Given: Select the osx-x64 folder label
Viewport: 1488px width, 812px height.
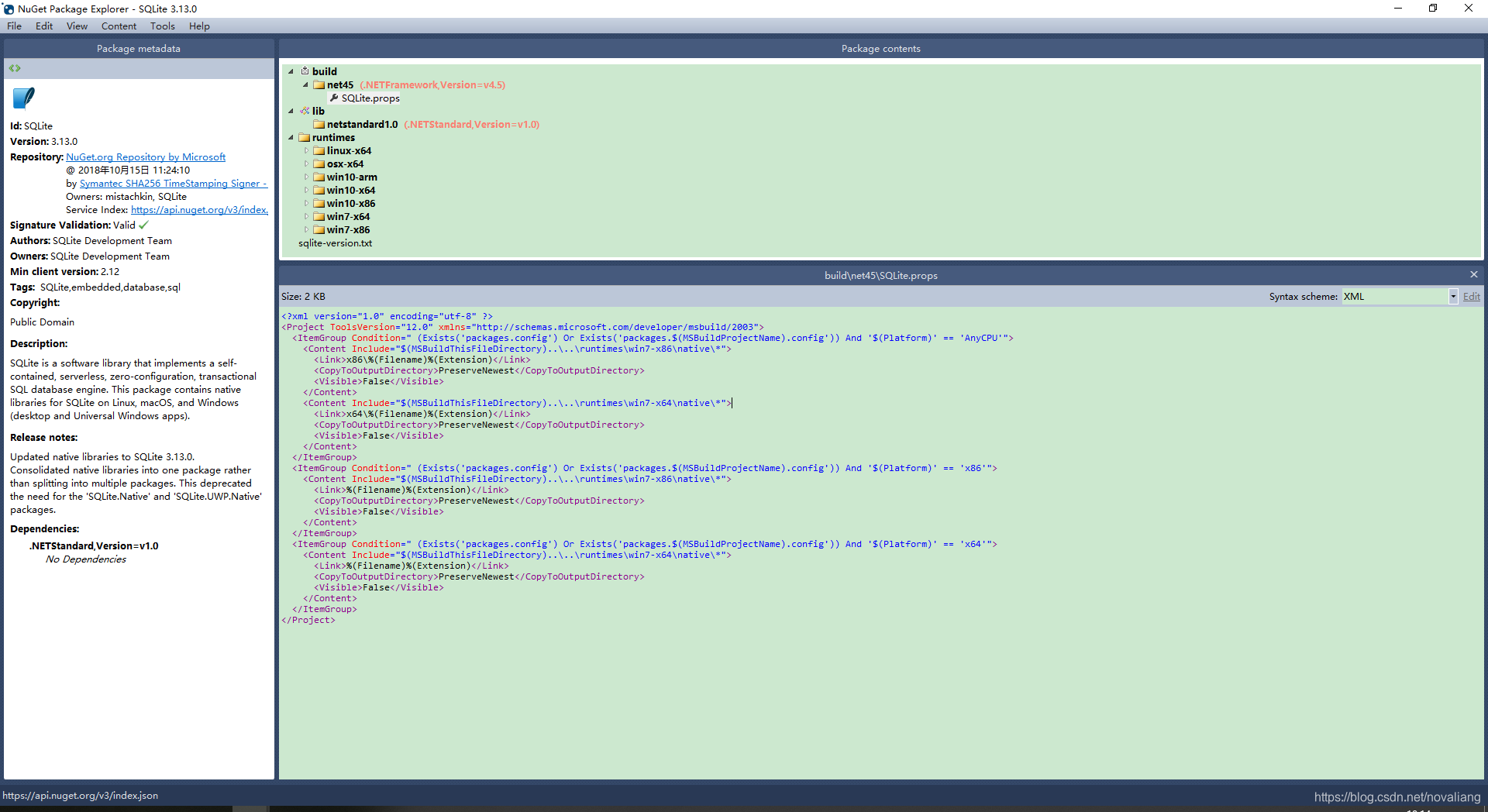Looking at the screenshot, I should [x=345, y=163].
